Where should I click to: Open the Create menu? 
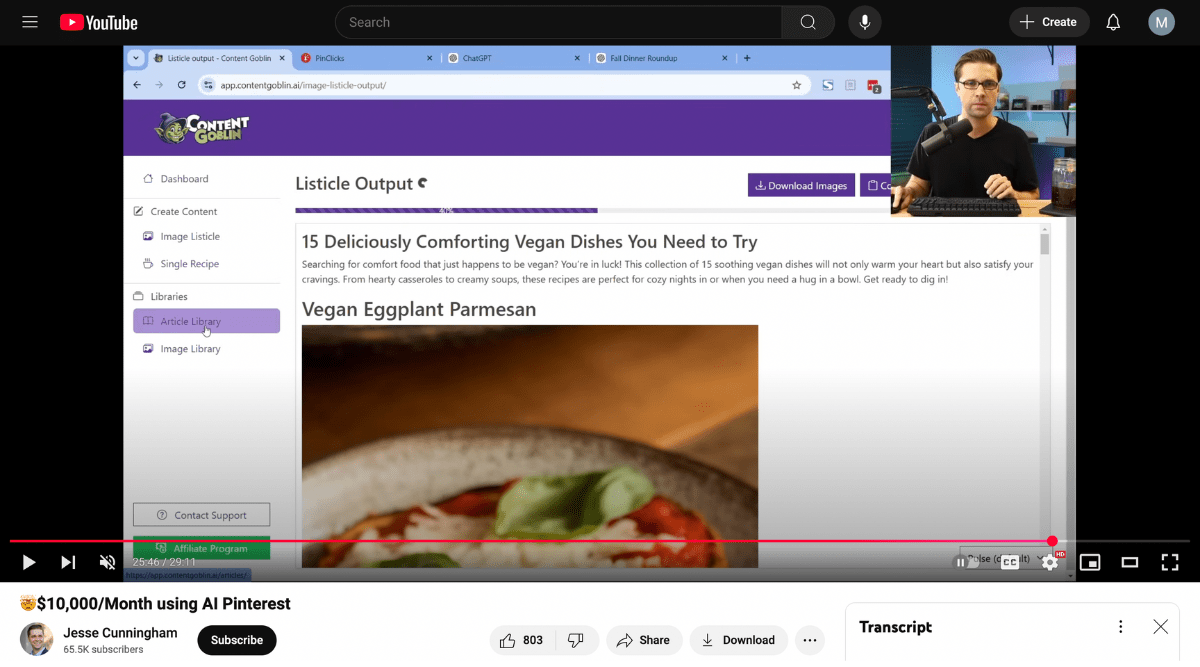(1048, 22)
